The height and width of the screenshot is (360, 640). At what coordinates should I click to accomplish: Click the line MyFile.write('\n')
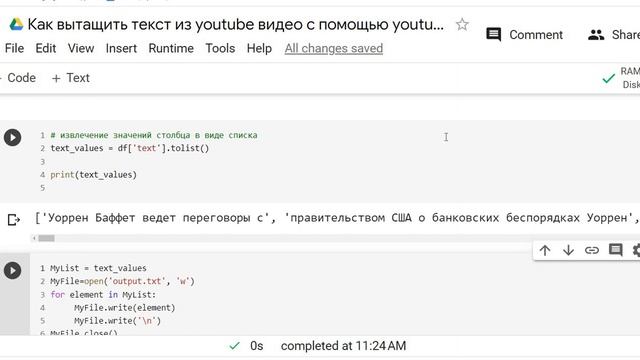[x=118, y=321]
